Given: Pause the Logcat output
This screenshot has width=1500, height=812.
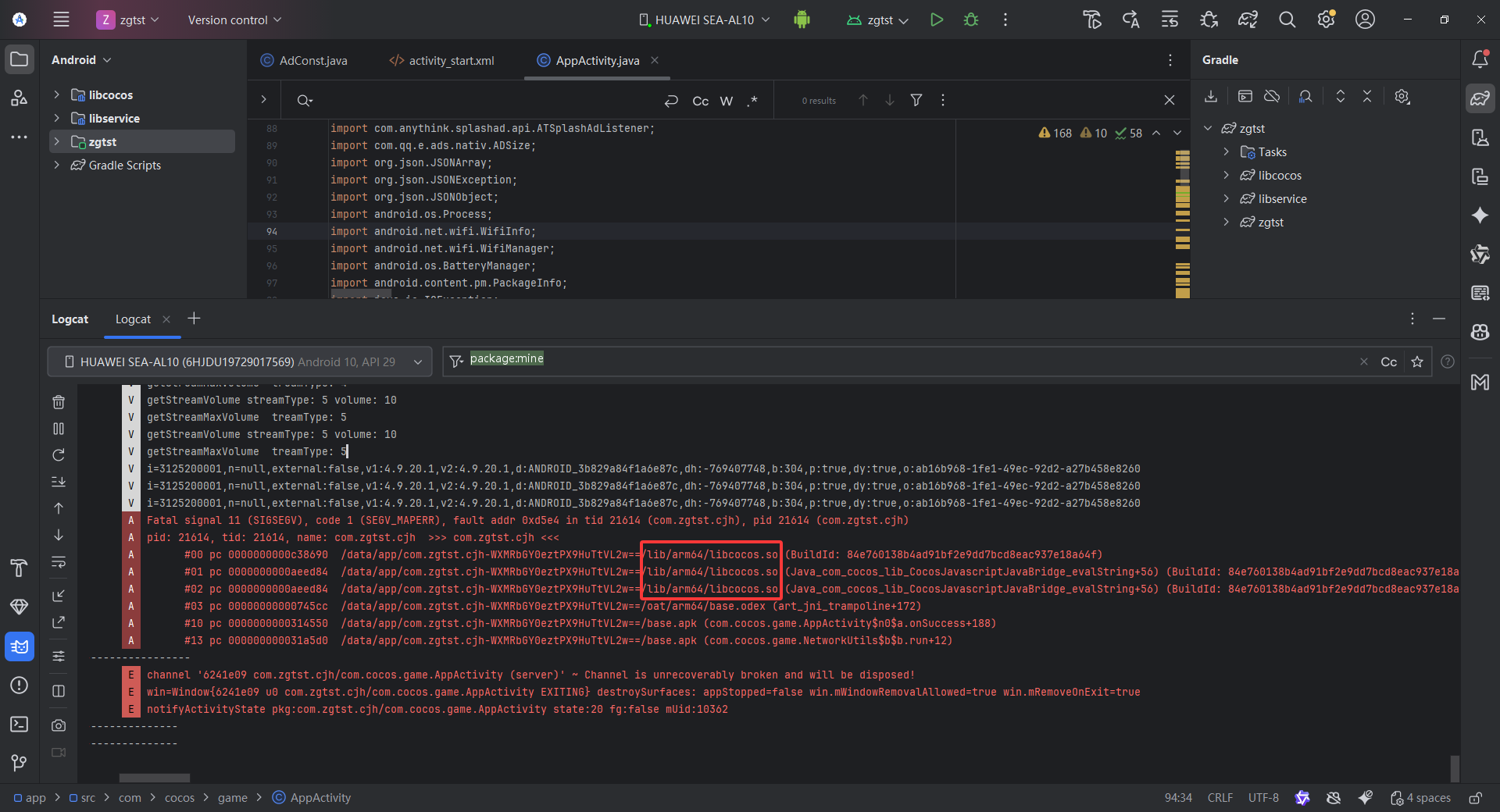Looking at the screenshot, I should pos(59,429).
